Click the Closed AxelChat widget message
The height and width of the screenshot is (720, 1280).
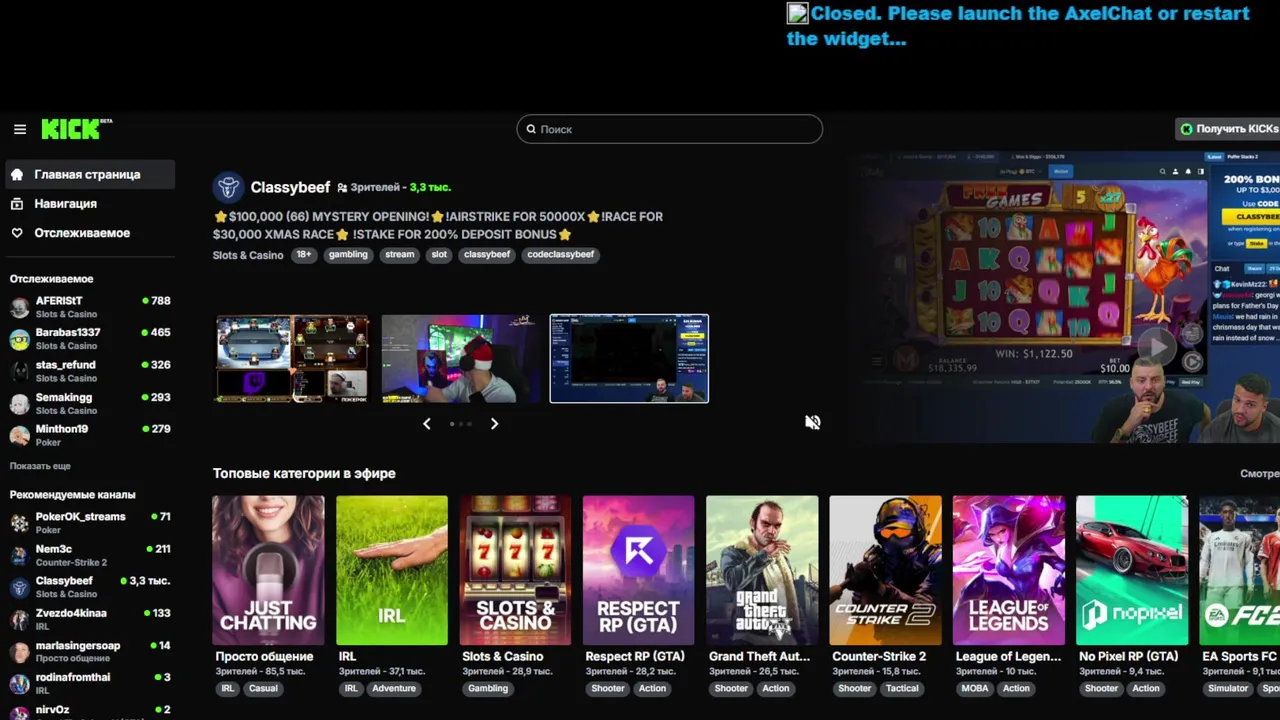[1018, 26]
